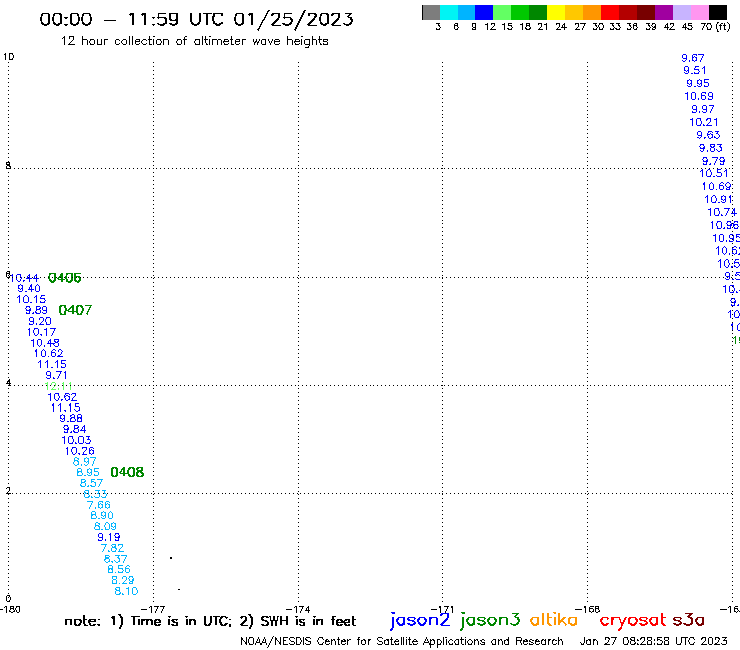Click the 'Time is in UTC' note text
740x650 pixels.
point(181,622)
